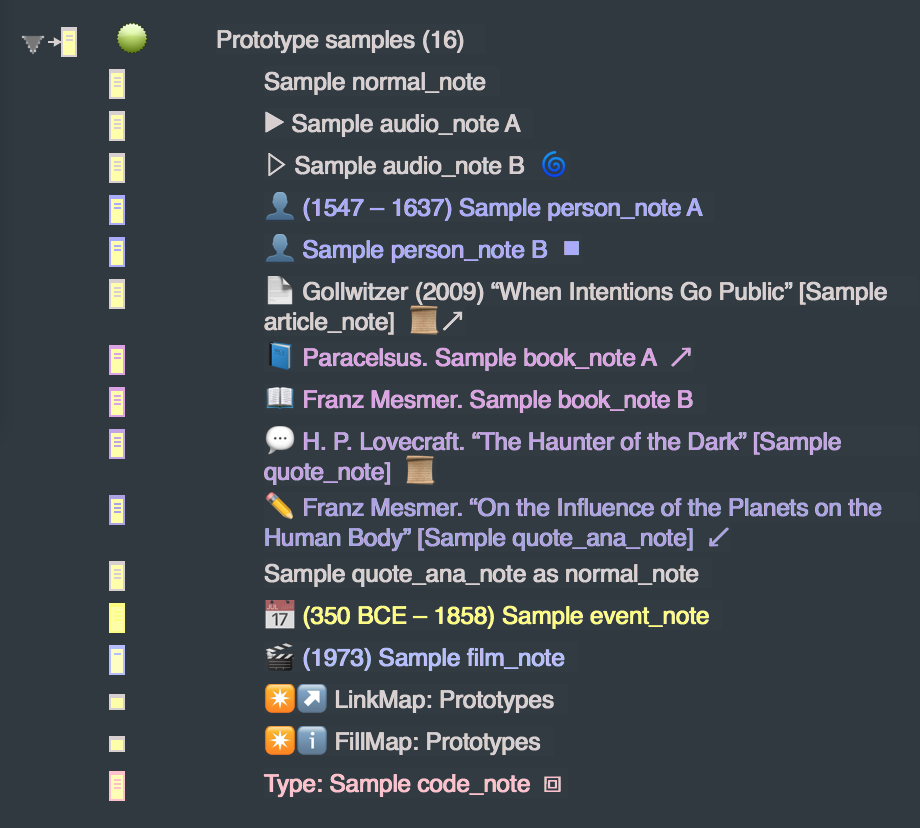Select the article page icon on the Gollwitzer note
Image resolution: width=920 pixels, height=828 pixels.
pyautogui.click(x=280, y=291)
